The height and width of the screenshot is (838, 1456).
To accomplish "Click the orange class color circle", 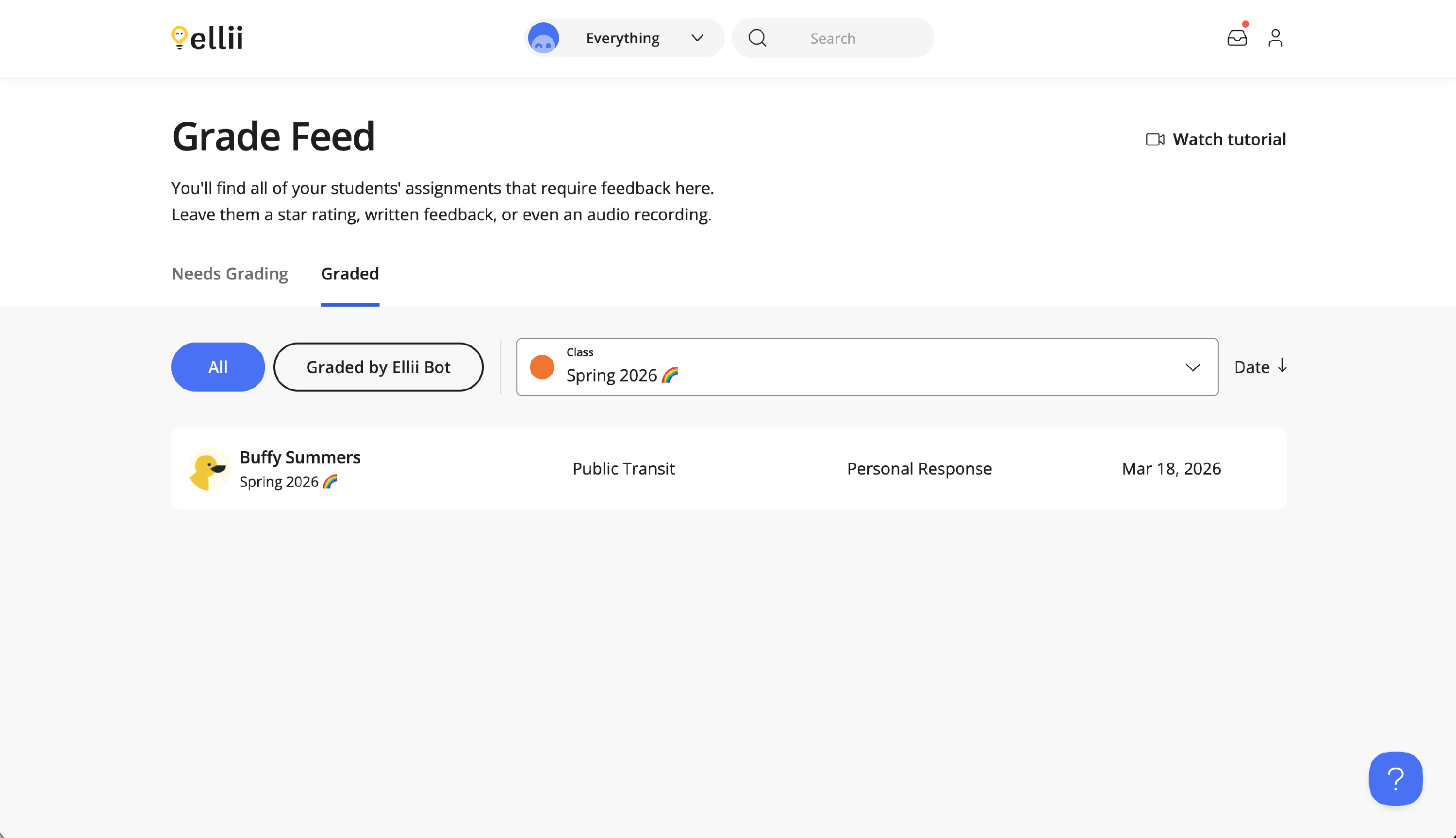I will [542, 367].
